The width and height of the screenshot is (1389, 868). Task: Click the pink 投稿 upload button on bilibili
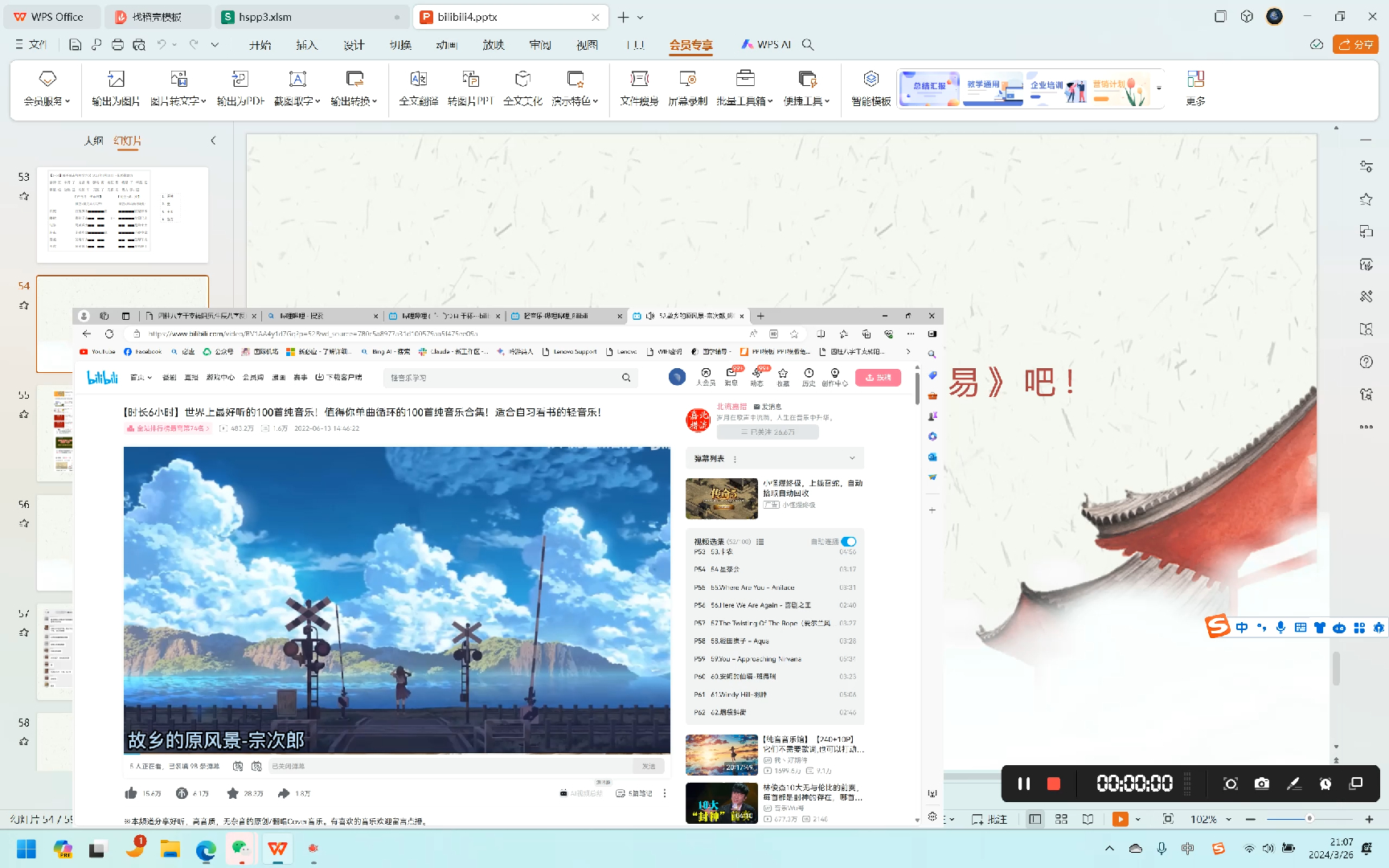coord(878,378)
